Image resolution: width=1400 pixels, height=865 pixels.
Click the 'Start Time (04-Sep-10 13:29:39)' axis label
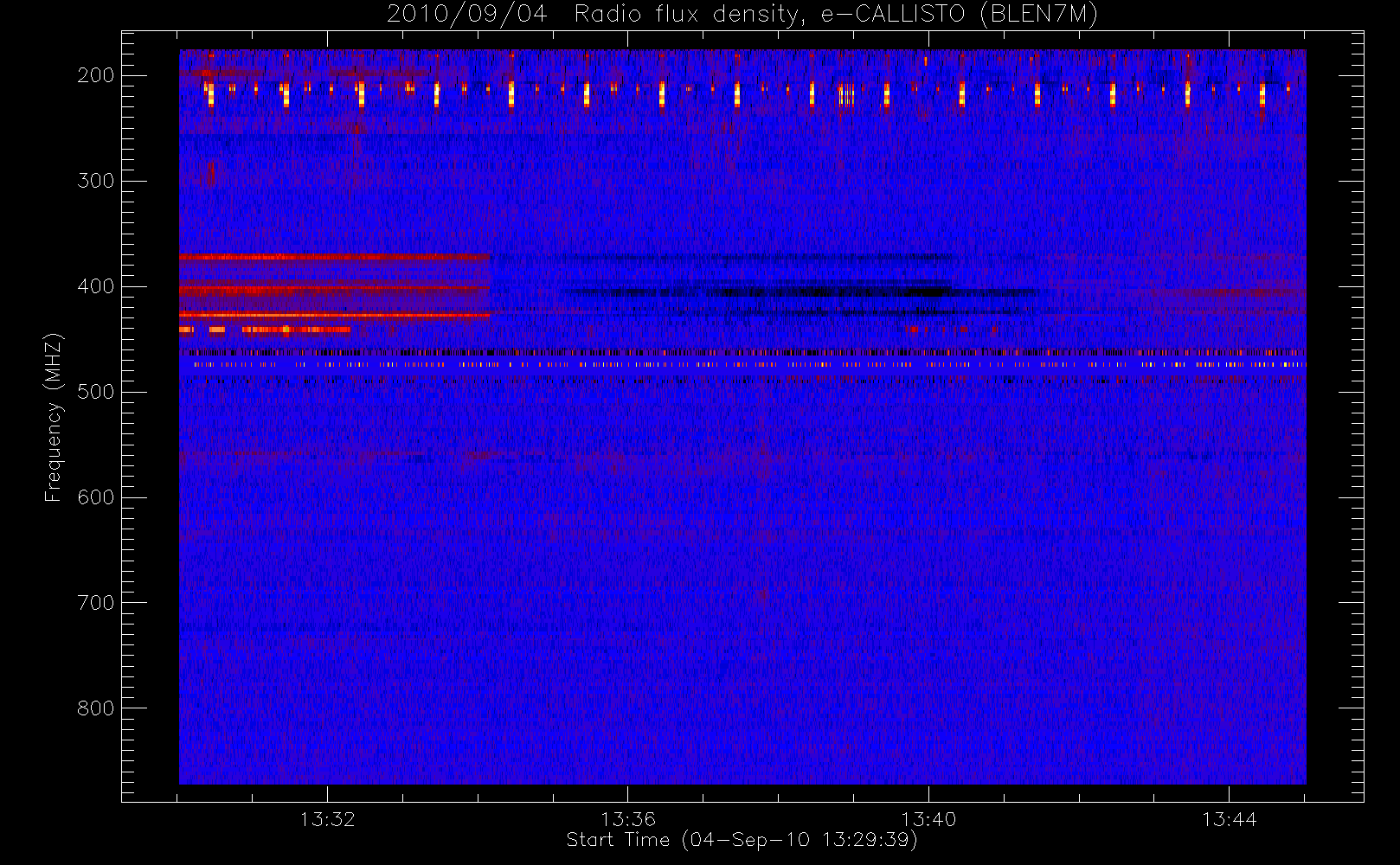click(x=742, y=840)
